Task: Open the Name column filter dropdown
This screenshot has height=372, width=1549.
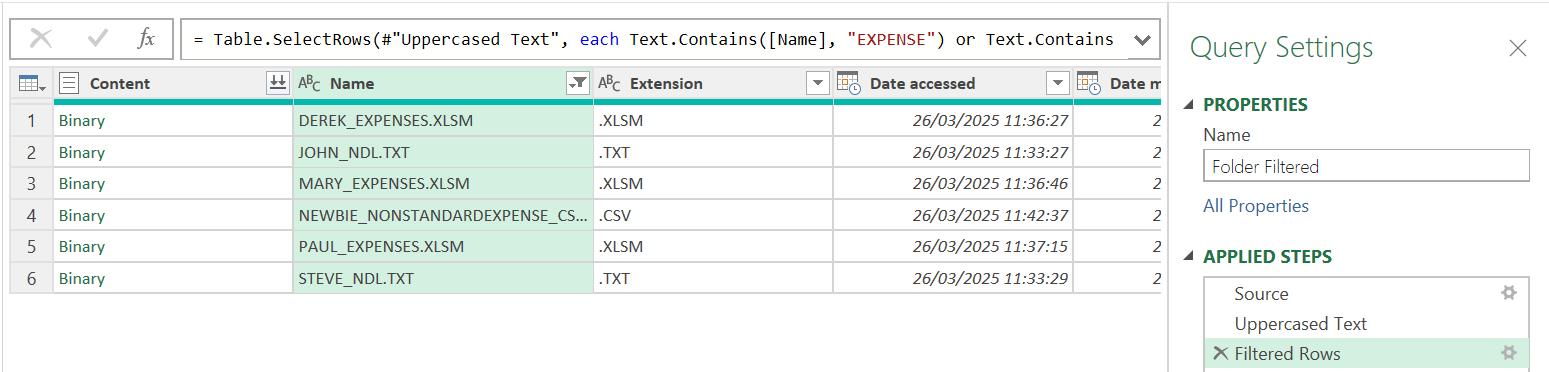Action: pyautogui.click(x=577, y=84)
